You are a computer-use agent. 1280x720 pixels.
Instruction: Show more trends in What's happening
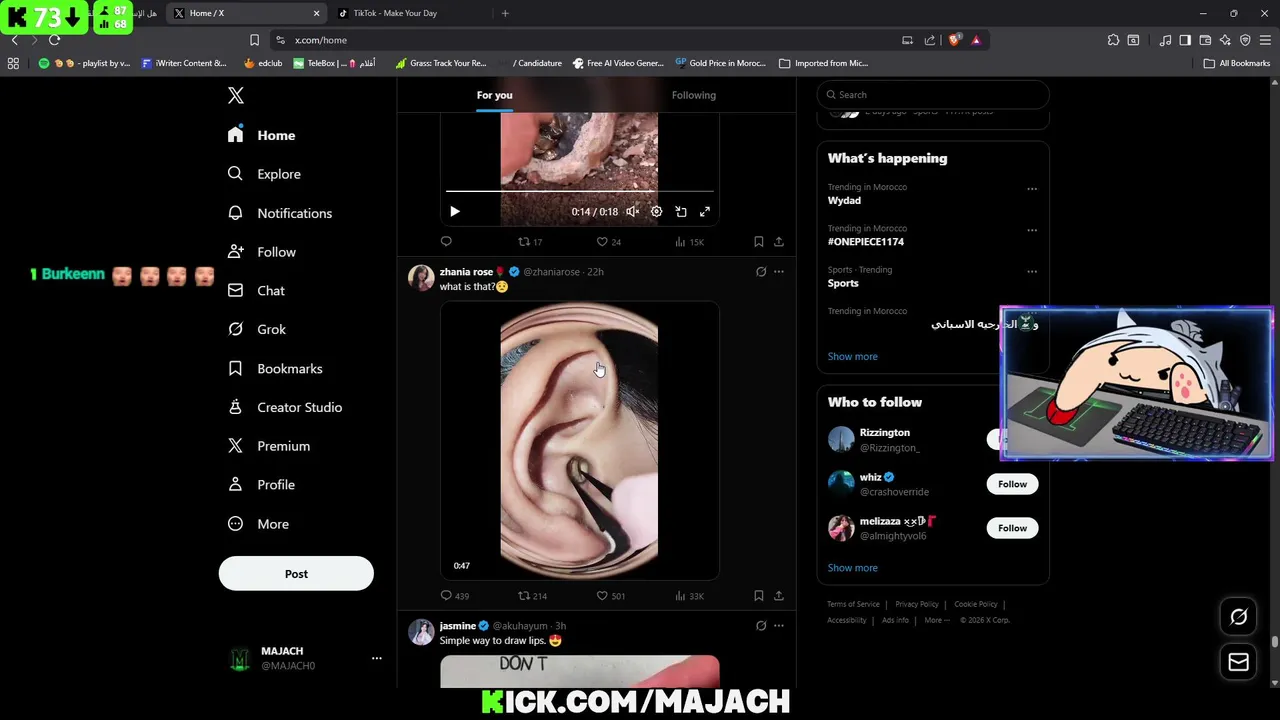pyautogui.click(x=852, y=356)
